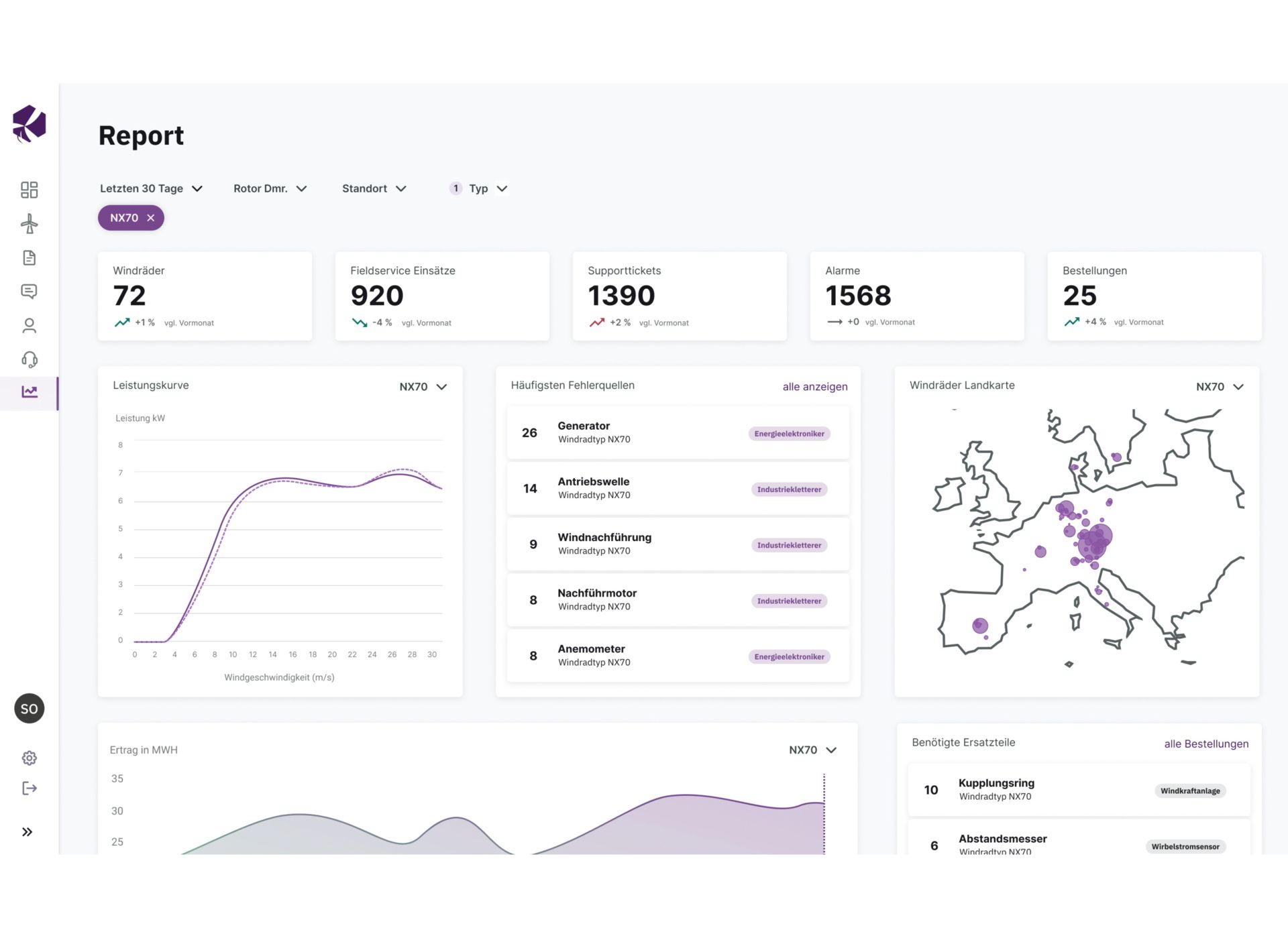Open the user profile sidebar icon
Image resolution: width=1288 pixels, height=938 pixels.
(x=29, y=326)
